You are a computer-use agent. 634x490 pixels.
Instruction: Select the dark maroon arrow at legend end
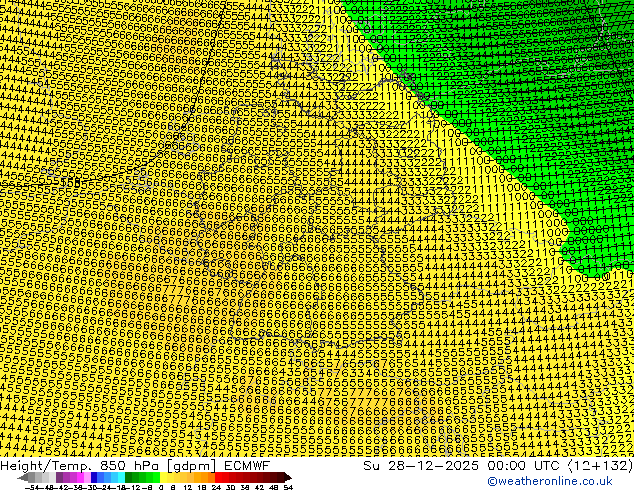pyautogui.click(x=288, y=477)
